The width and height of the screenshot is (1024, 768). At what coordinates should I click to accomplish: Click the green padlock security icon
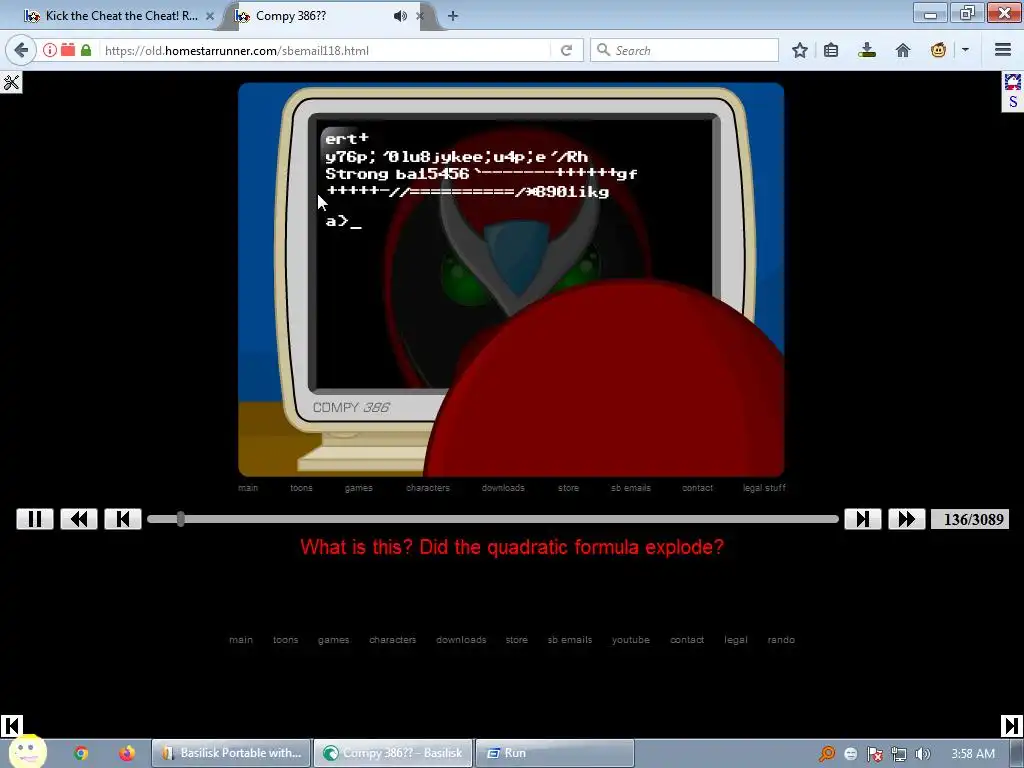86,50
